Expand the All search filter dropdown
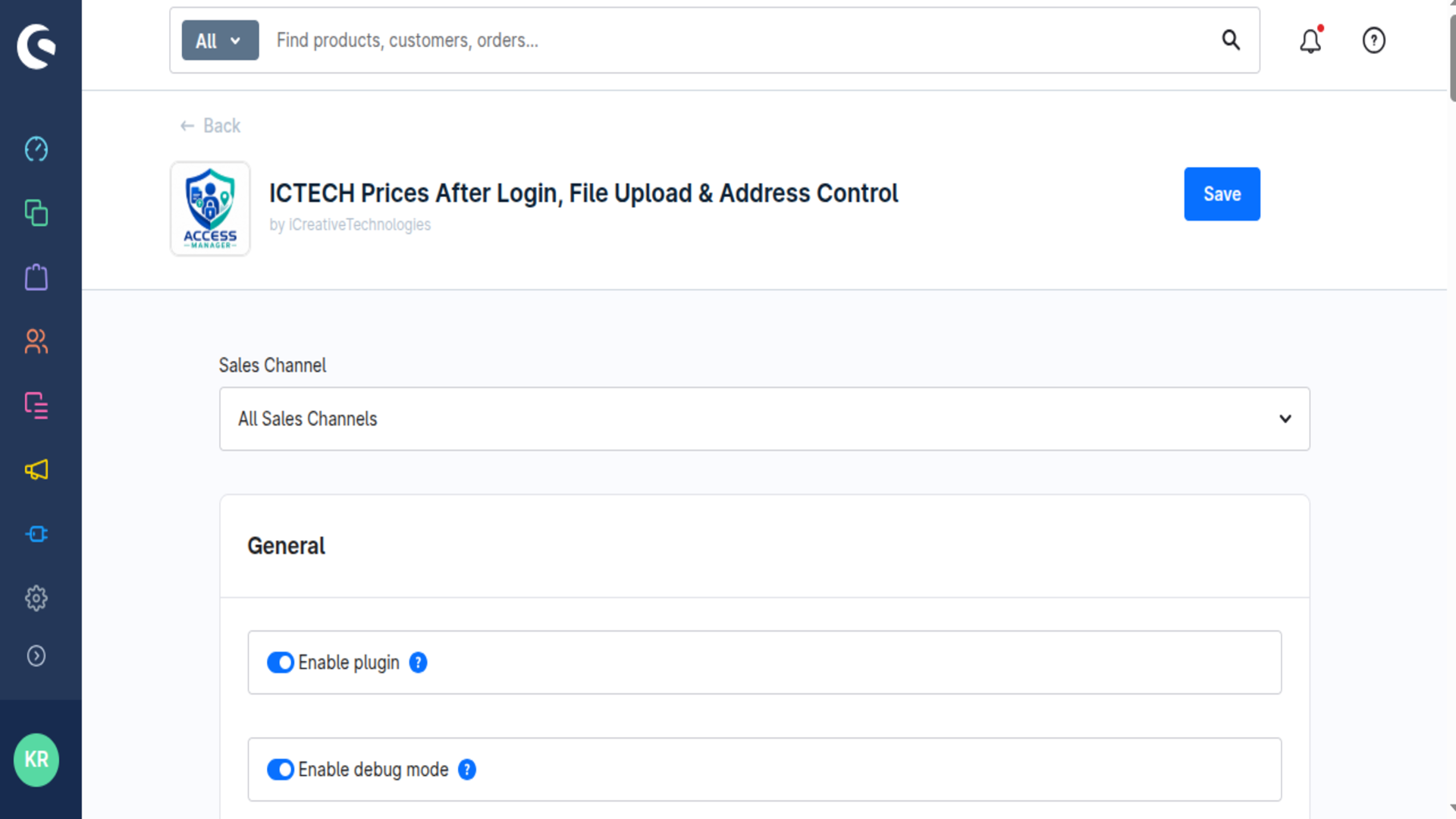The width and height of the screenshot is (1456, 819). pyautogui.click(x=220, y=40)
